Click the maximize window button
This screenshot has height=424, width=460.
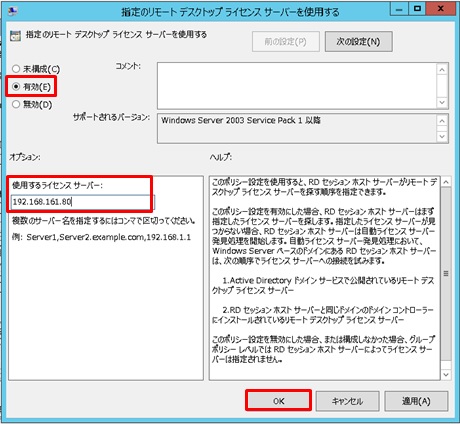coord(417,9)
